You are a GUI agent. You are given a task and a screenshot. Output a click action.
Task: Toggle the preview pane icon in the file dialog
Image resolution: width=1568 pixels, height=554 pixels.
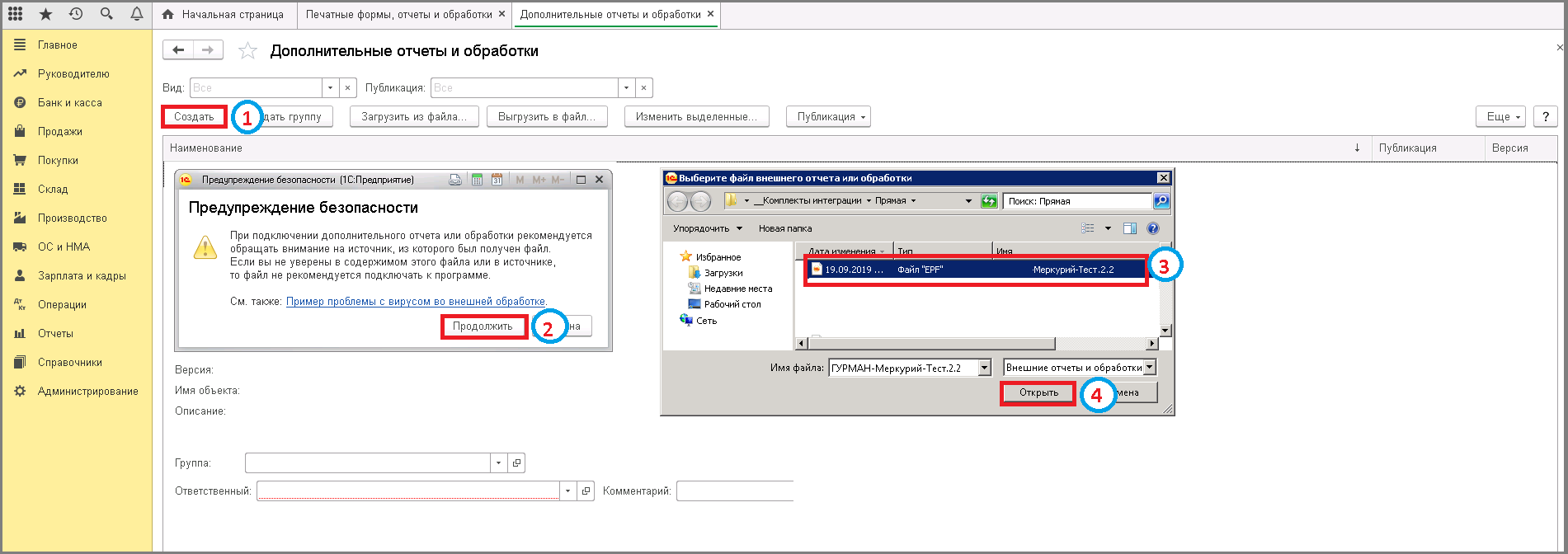point(1130,228)
